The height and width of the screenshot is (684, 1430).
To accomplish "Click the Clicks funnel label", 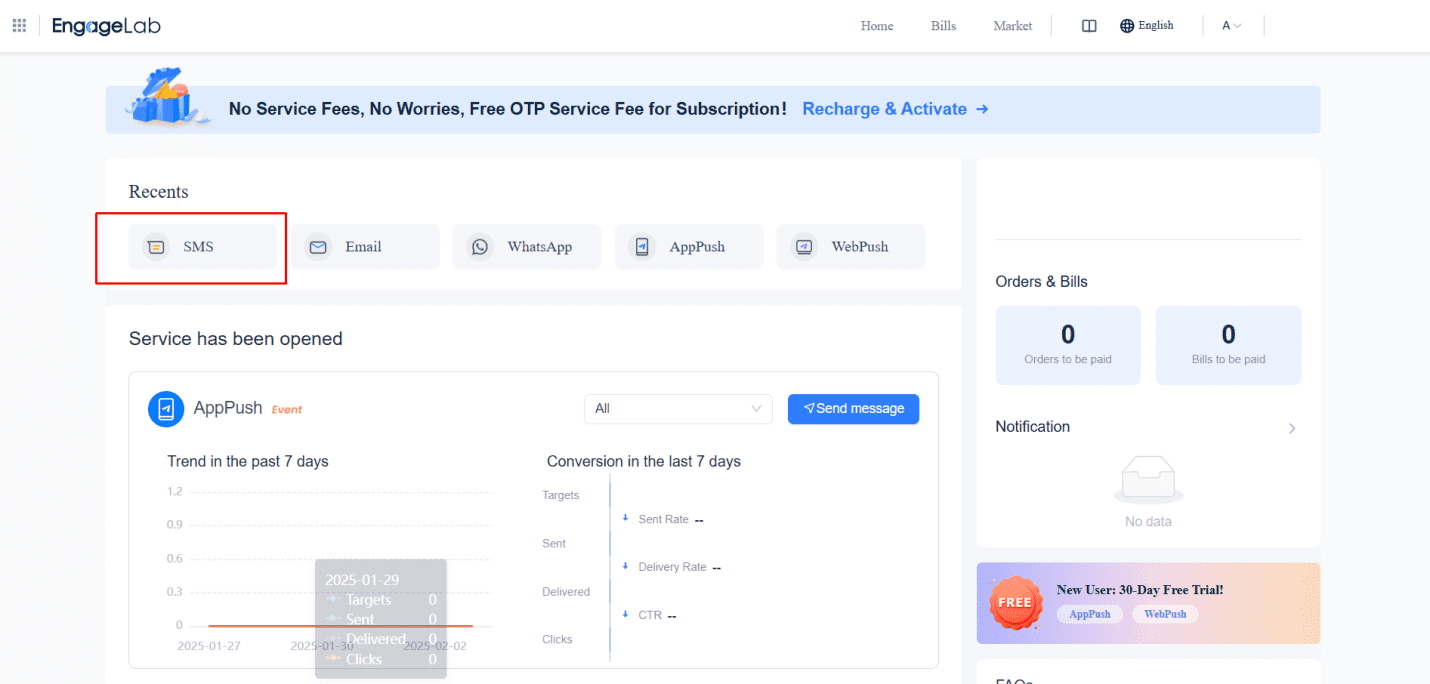I will pos(557,640).
